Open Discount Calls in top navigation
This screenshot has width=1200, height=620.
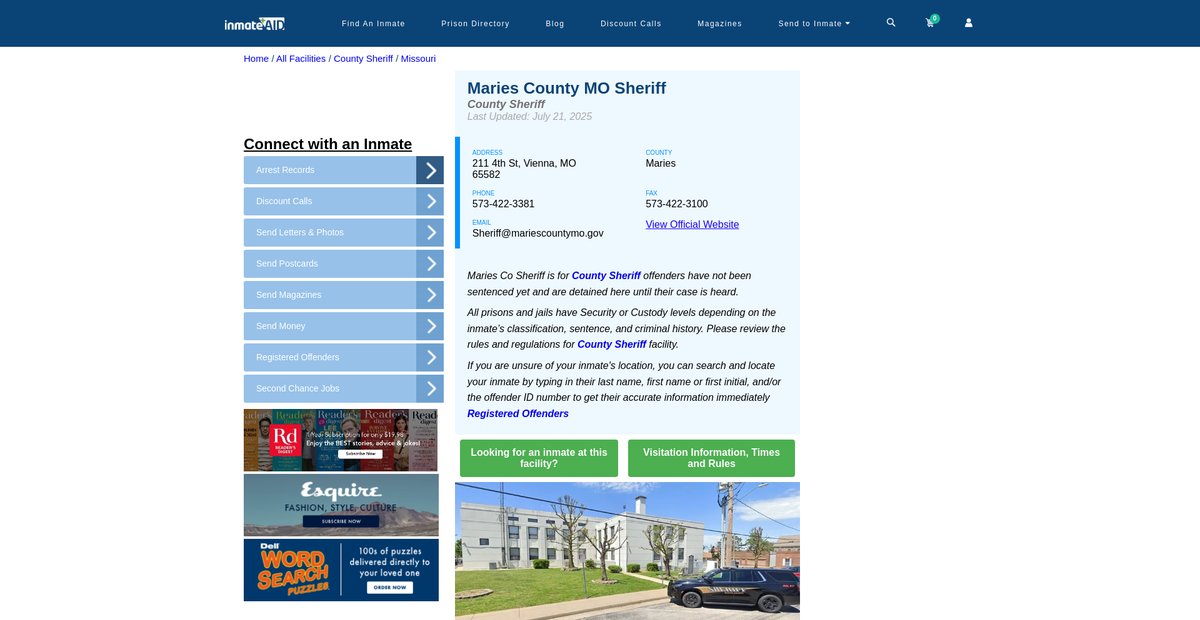click(631, 23)
